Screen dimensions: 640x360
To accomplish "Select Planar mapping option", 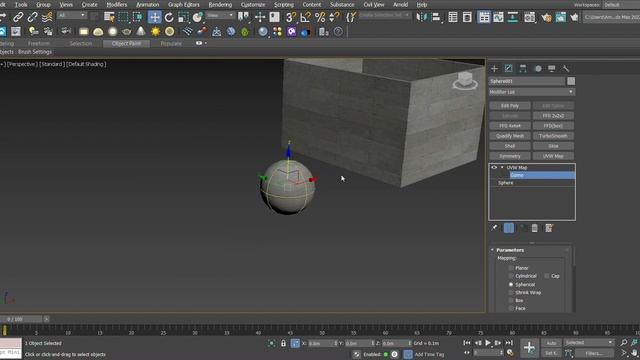I will 511,268.
